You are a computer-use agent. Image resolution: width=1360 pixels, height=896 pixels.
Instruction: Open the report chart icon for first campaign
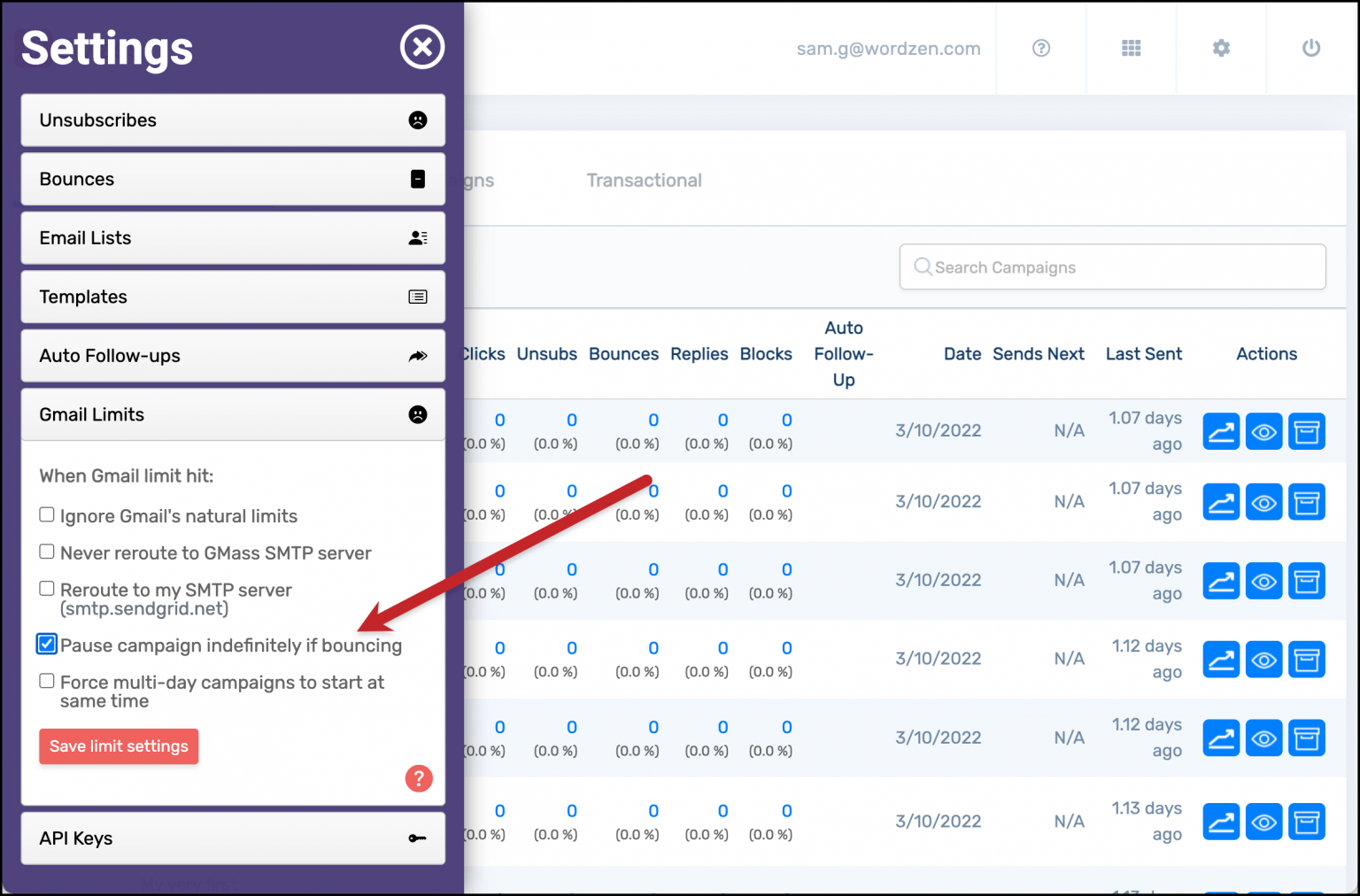pos(1221,431)
